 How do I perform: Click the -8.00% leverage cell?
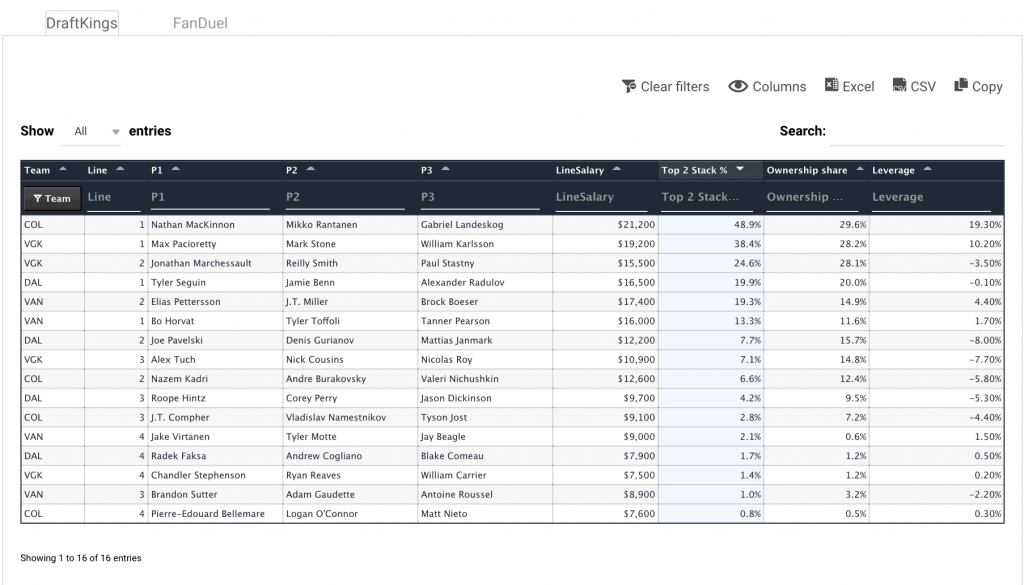tap(936, 340)
